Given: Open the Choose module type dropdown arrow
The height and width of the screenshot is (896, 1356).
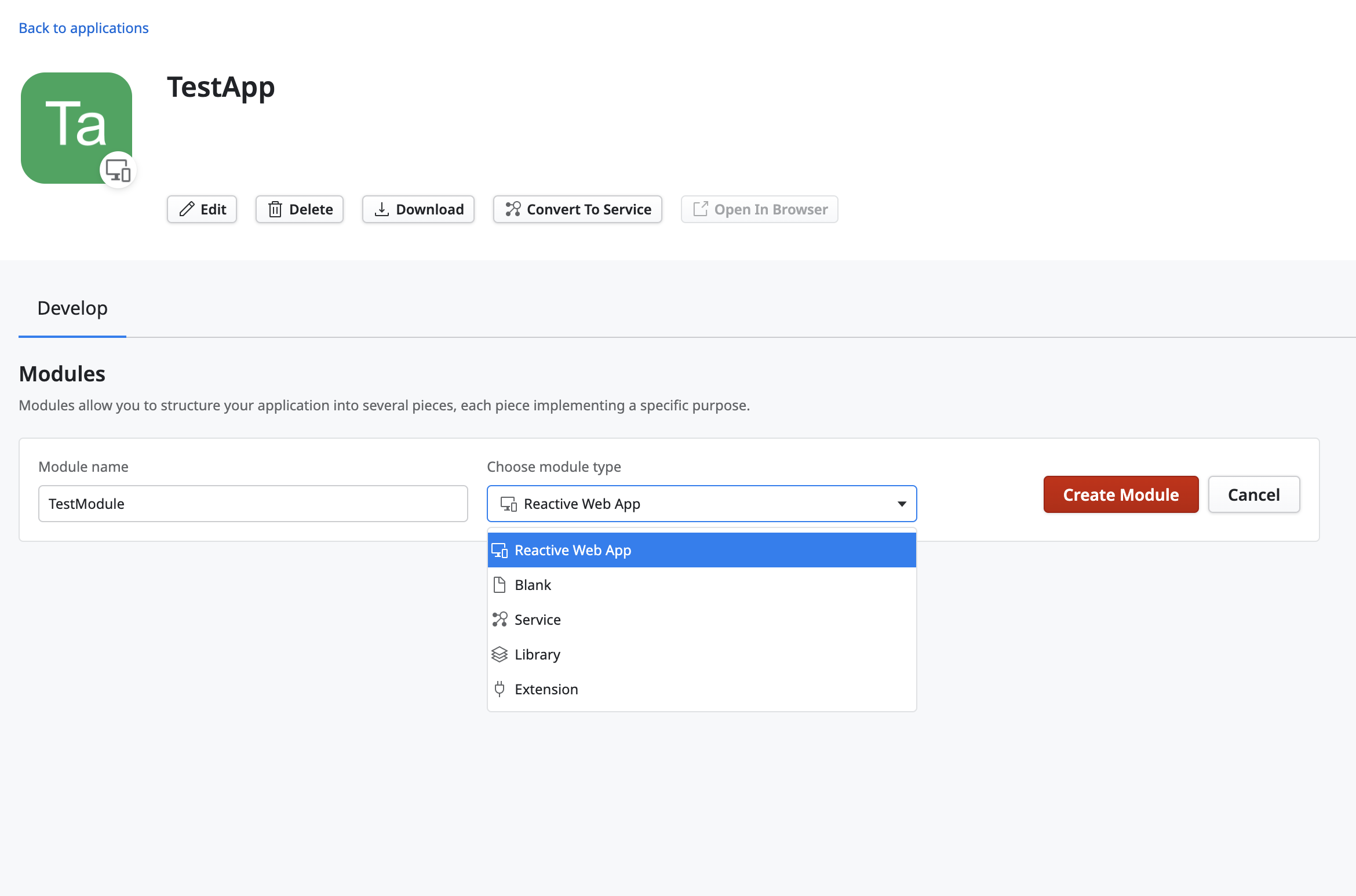Looking at the screenshot, I should pyautogui.click(x=902, y=504).
